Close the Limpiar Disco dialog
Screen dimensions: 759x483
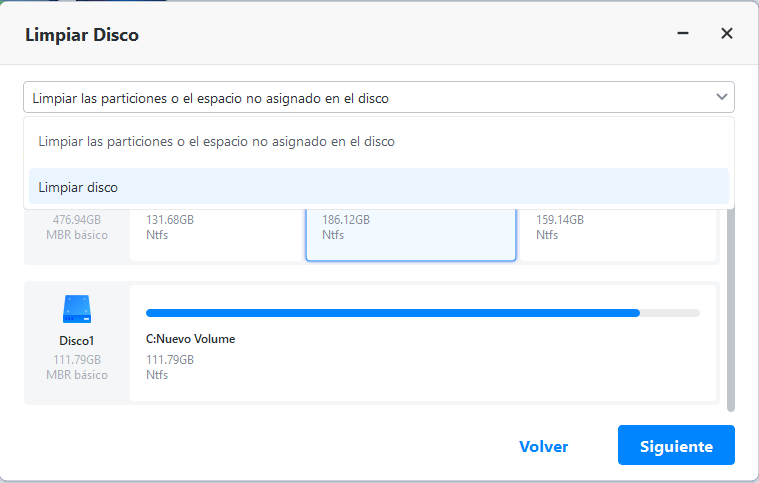tap(727, 34)
